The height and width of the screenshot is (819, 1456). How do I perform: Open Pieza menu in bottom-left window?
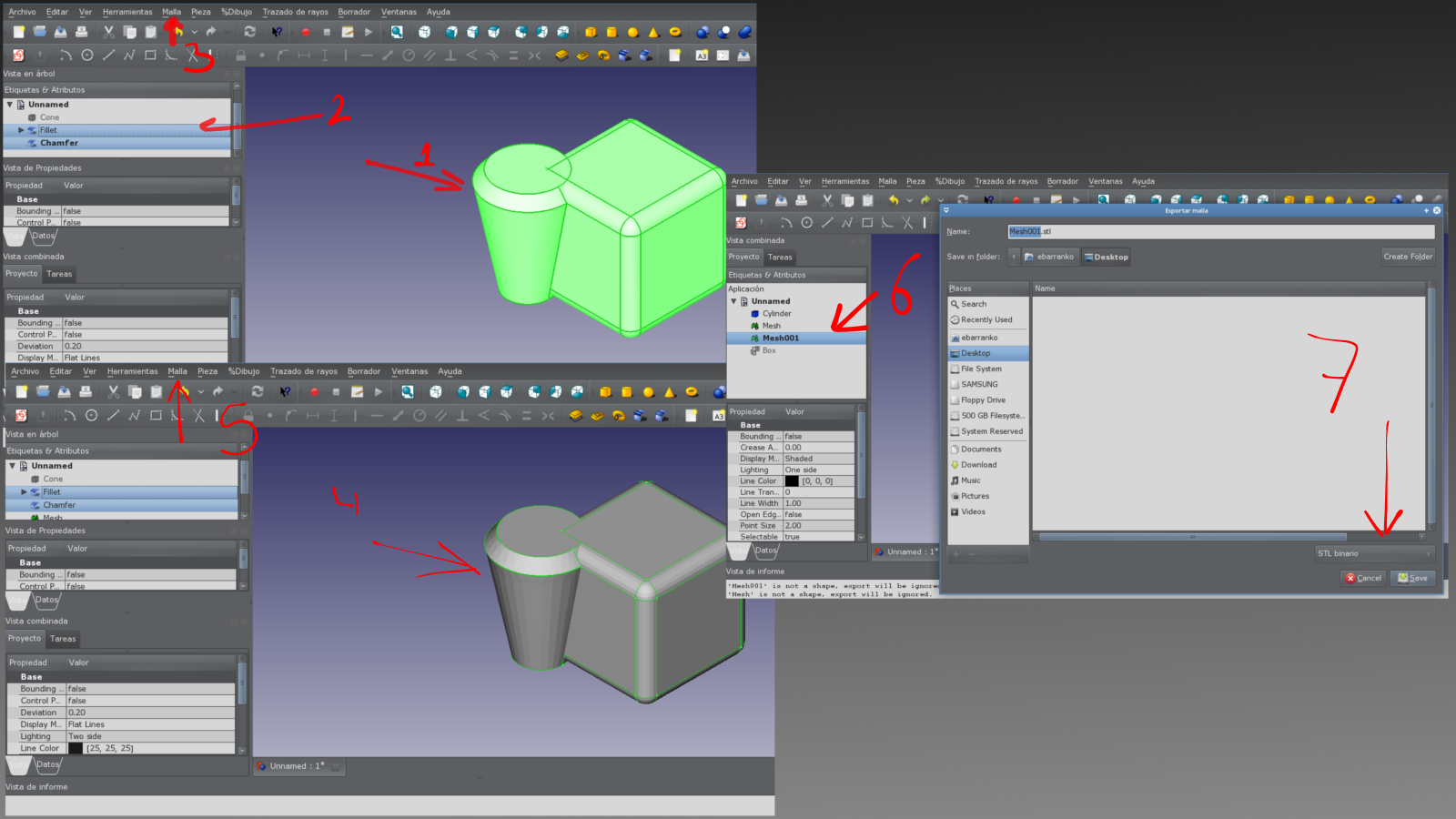pos(207,371)
